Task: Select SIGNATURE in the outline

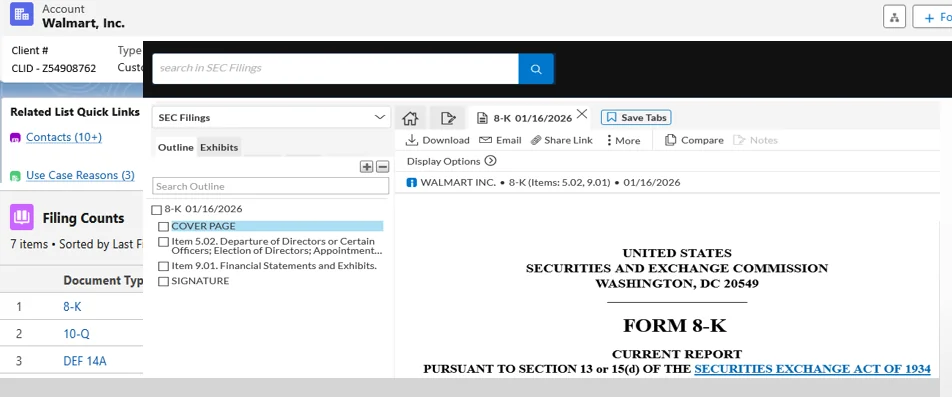Action: [200, 281]
